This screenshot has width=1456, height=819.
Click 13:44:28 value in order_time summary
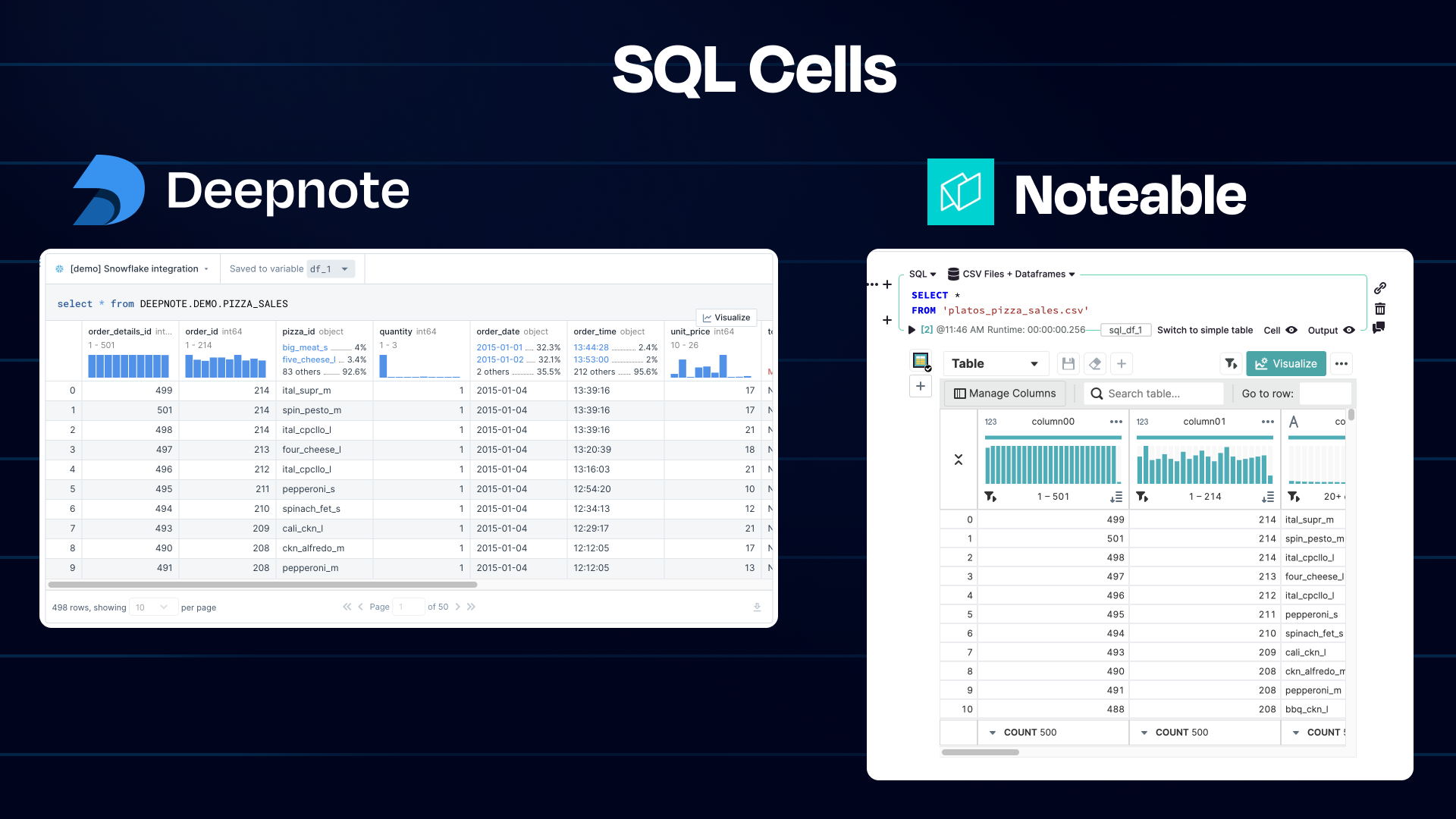click(x=591, y=347)
